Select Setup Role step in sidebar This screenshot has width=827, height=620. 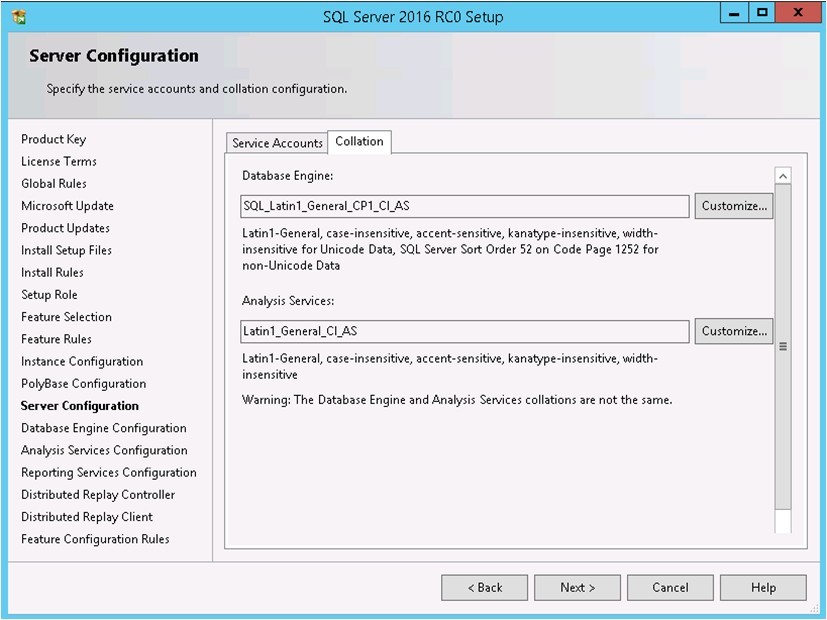point(49,294)
